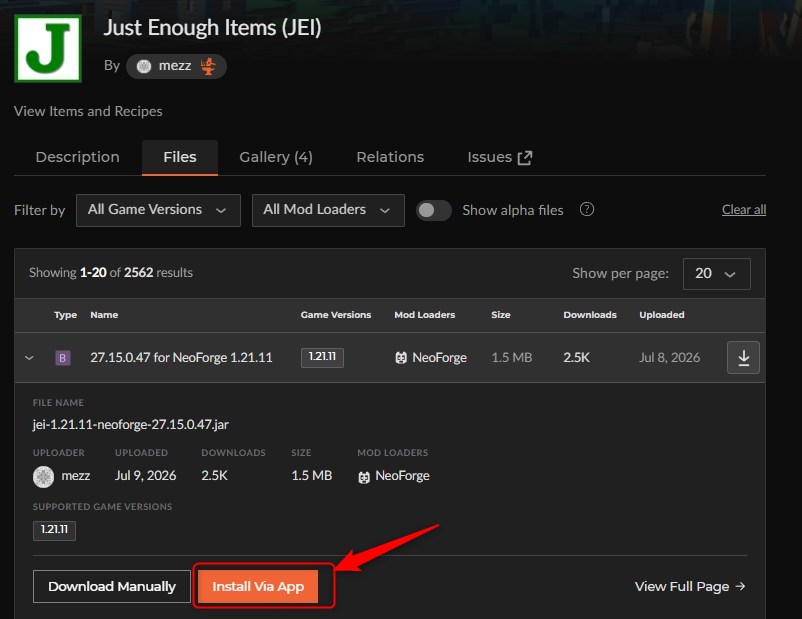Click the 1.21.11 game version tag in table row
The width and height of the screenshot is (802, 619).
click(x=322, y=357)
